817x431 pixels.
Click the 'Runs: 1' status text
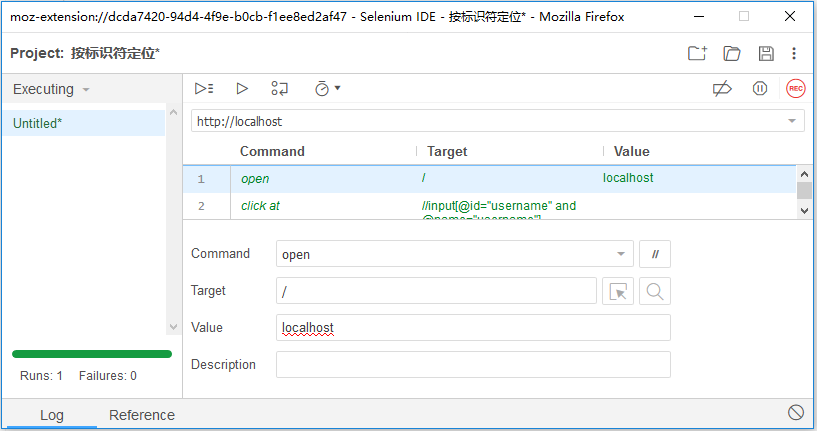41,376
